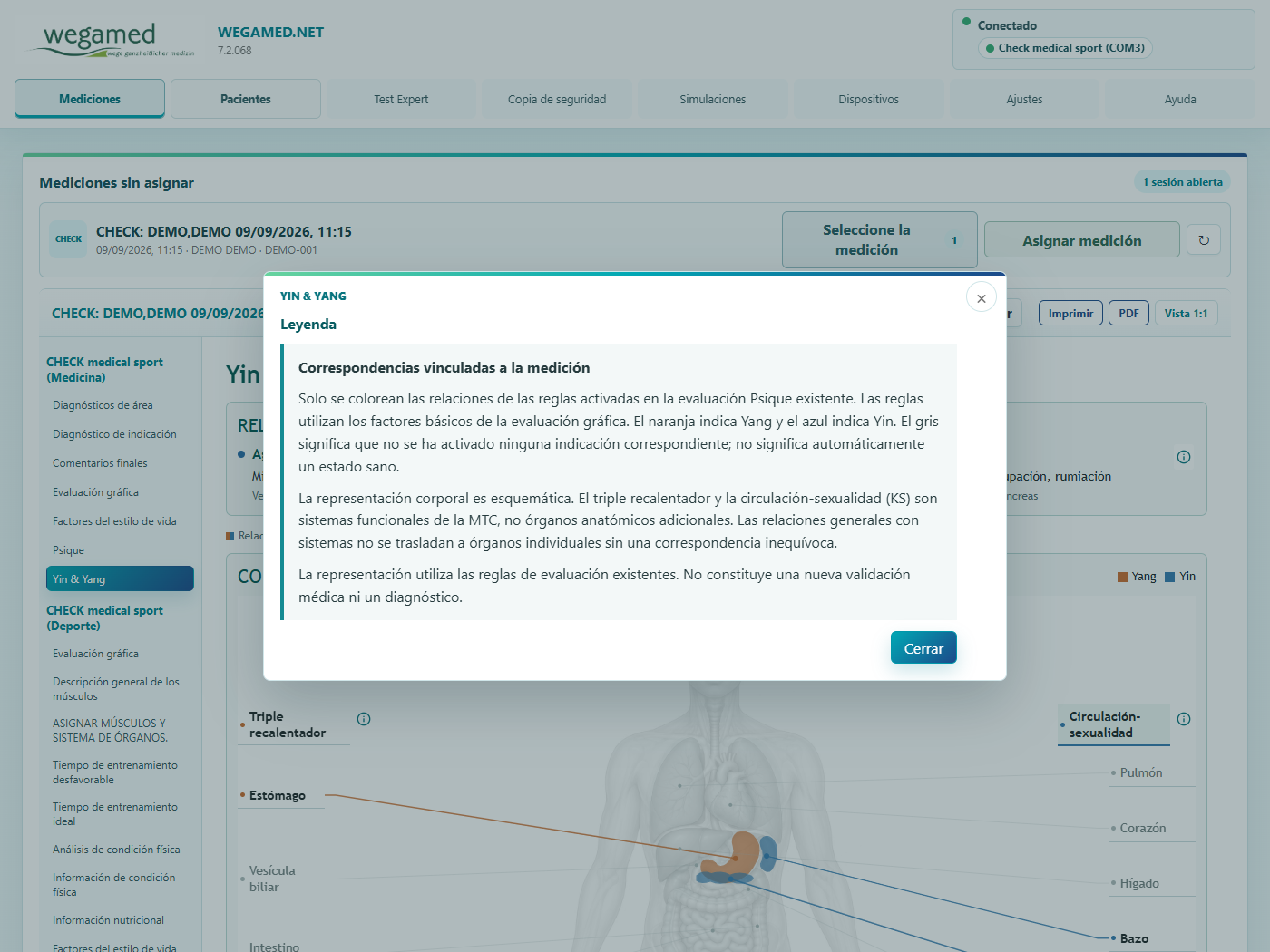Toggle the Vista 1:1 view
1270x952 pixels.
[1186, 313]
